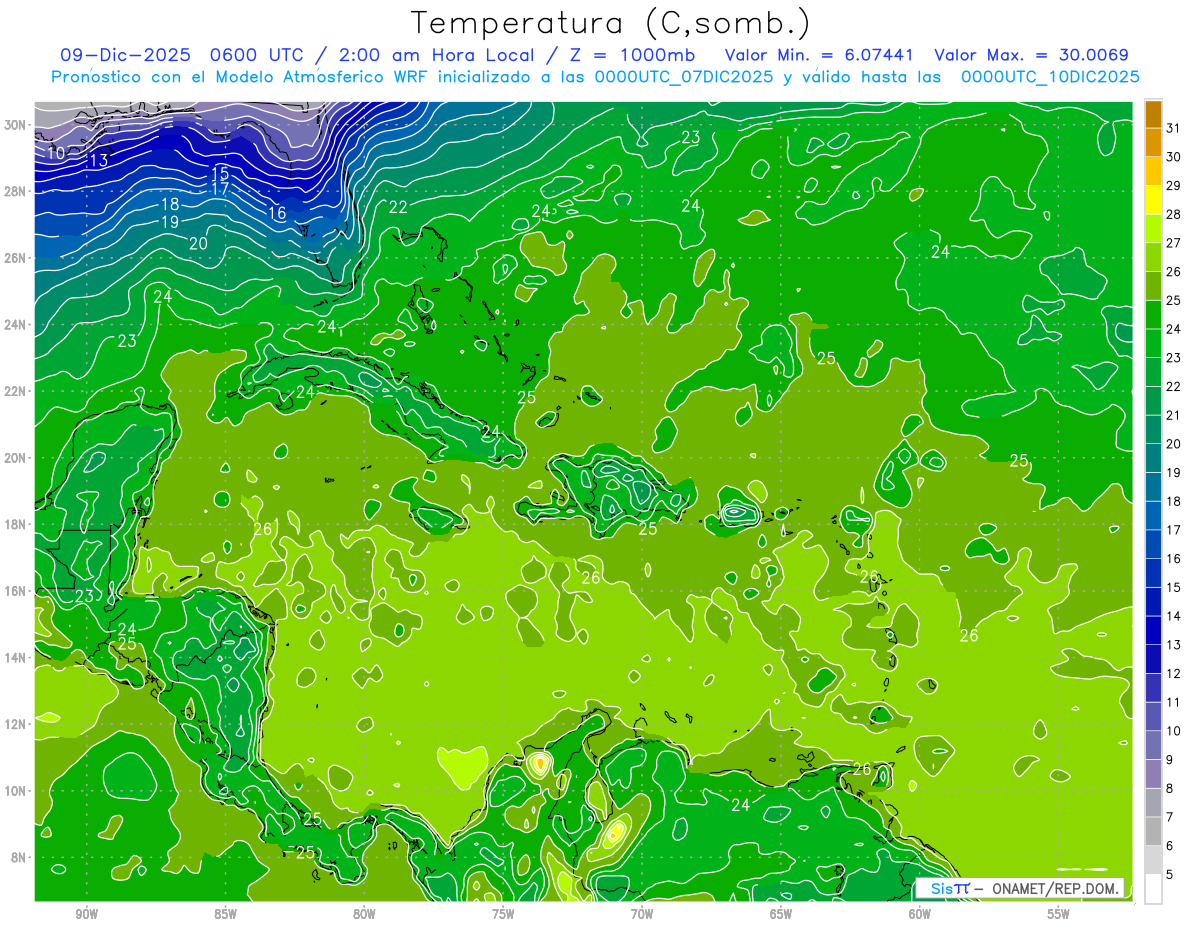Screen dimensions: 1200x927
Task: Click the '22' legend scale label
Action: (1174, 387)
